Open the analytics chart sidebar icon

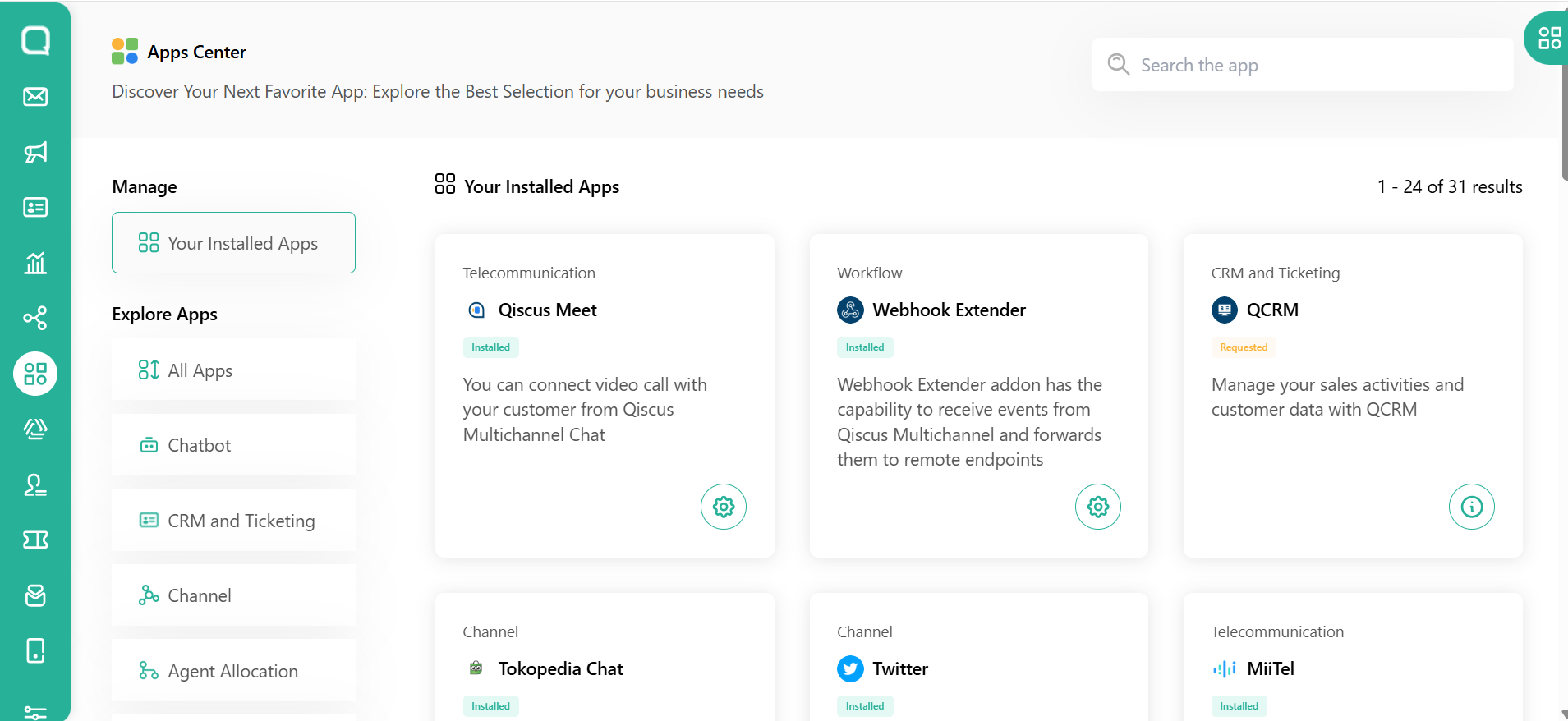coord(35,263)
